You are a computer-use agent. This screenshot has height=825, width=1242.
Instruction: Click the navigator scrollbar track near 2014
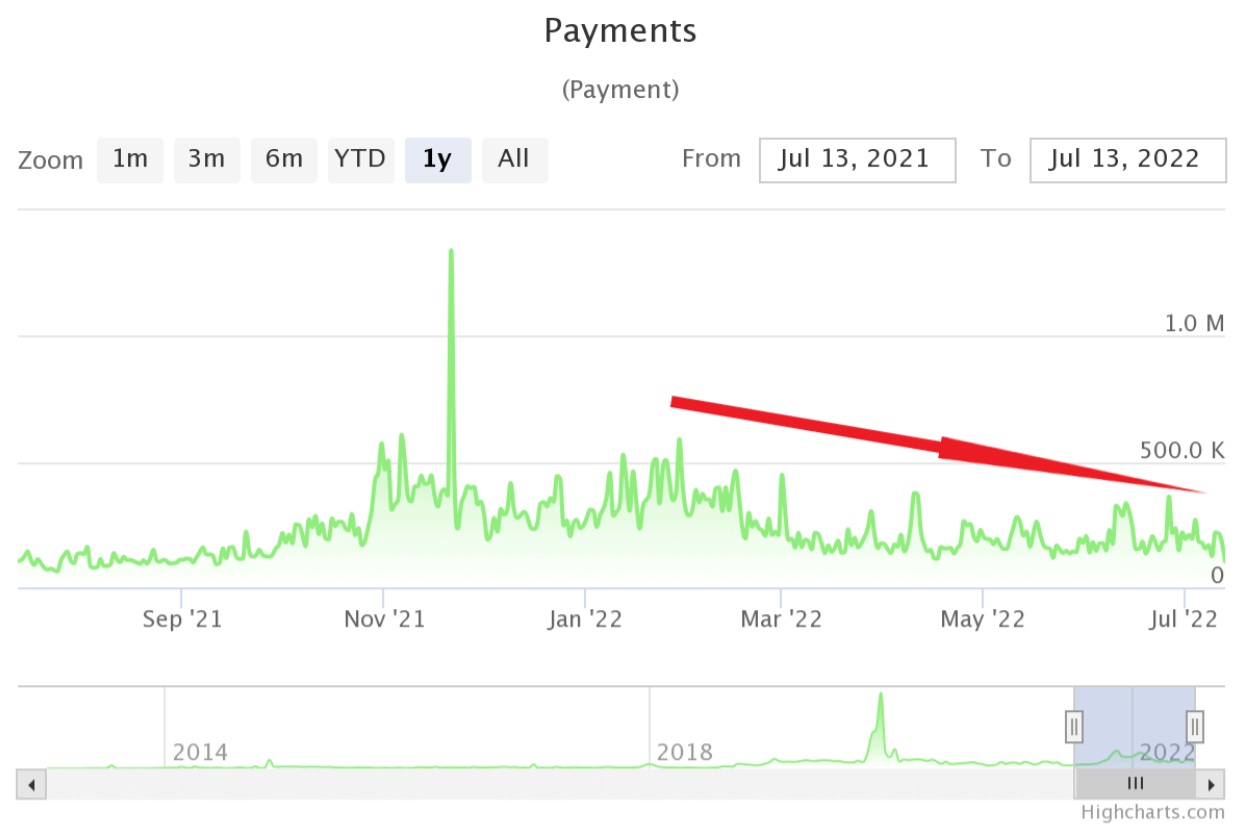coord(200,784)
